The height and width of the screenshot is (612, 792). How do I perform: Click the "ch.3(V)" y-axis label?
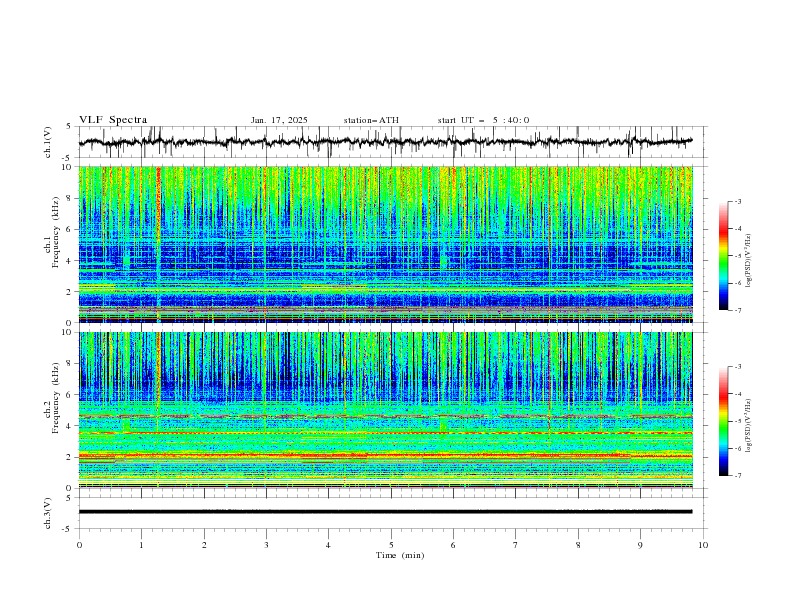point(48,513)
